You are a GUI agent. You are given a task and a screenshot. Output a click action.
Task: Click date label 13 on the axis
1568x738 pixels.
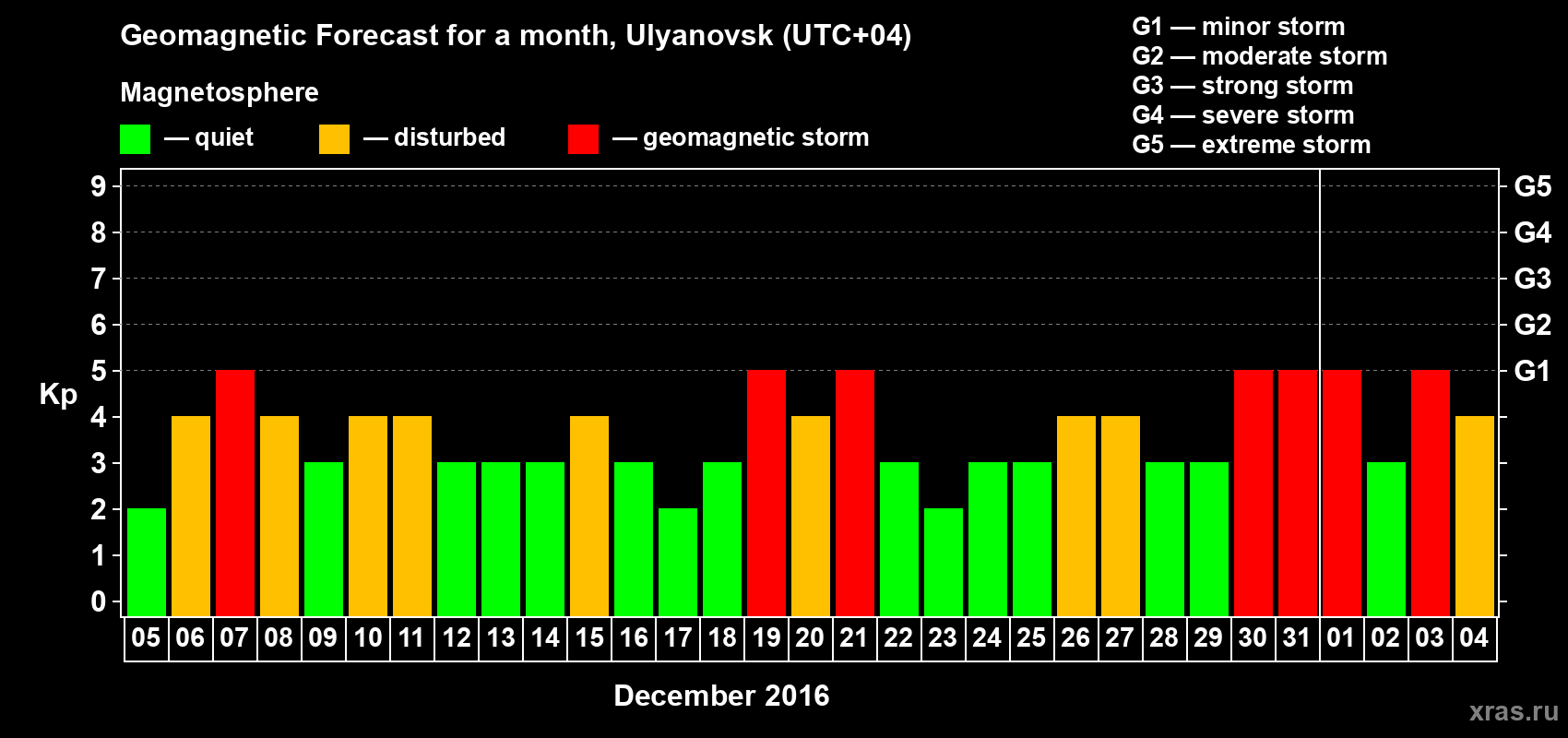[501, 637]
